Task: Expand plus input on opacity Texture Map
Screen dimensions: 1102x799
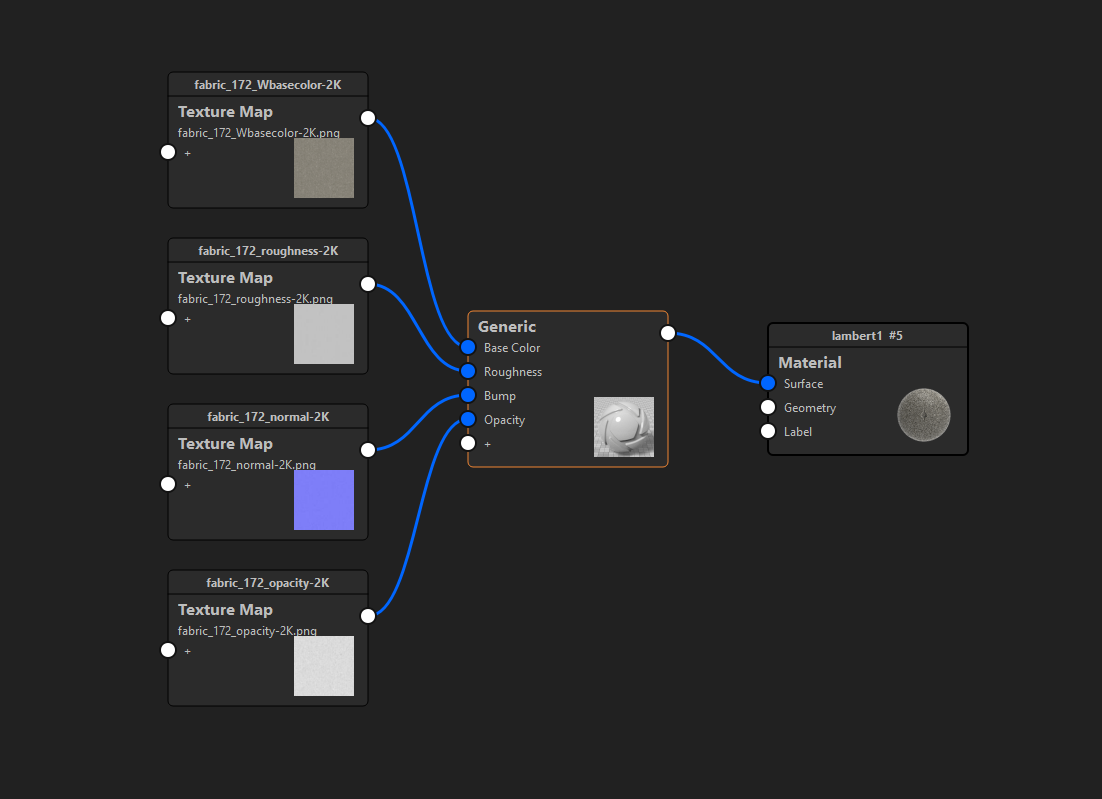Action: click(x=168, y=650)
